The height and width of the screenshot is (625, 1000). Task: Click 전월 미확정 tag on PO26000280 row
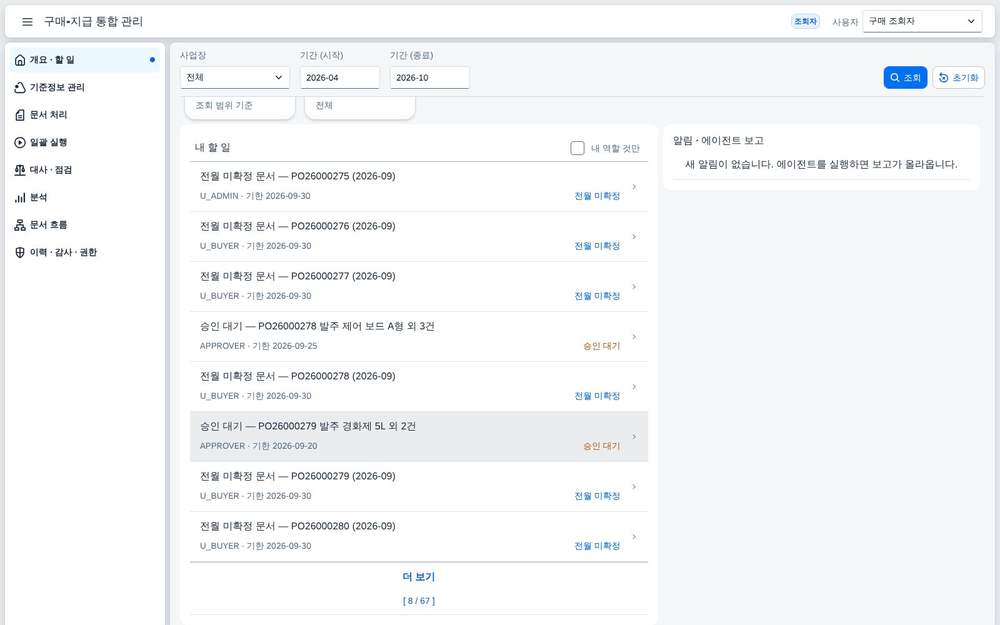[597, 546]
